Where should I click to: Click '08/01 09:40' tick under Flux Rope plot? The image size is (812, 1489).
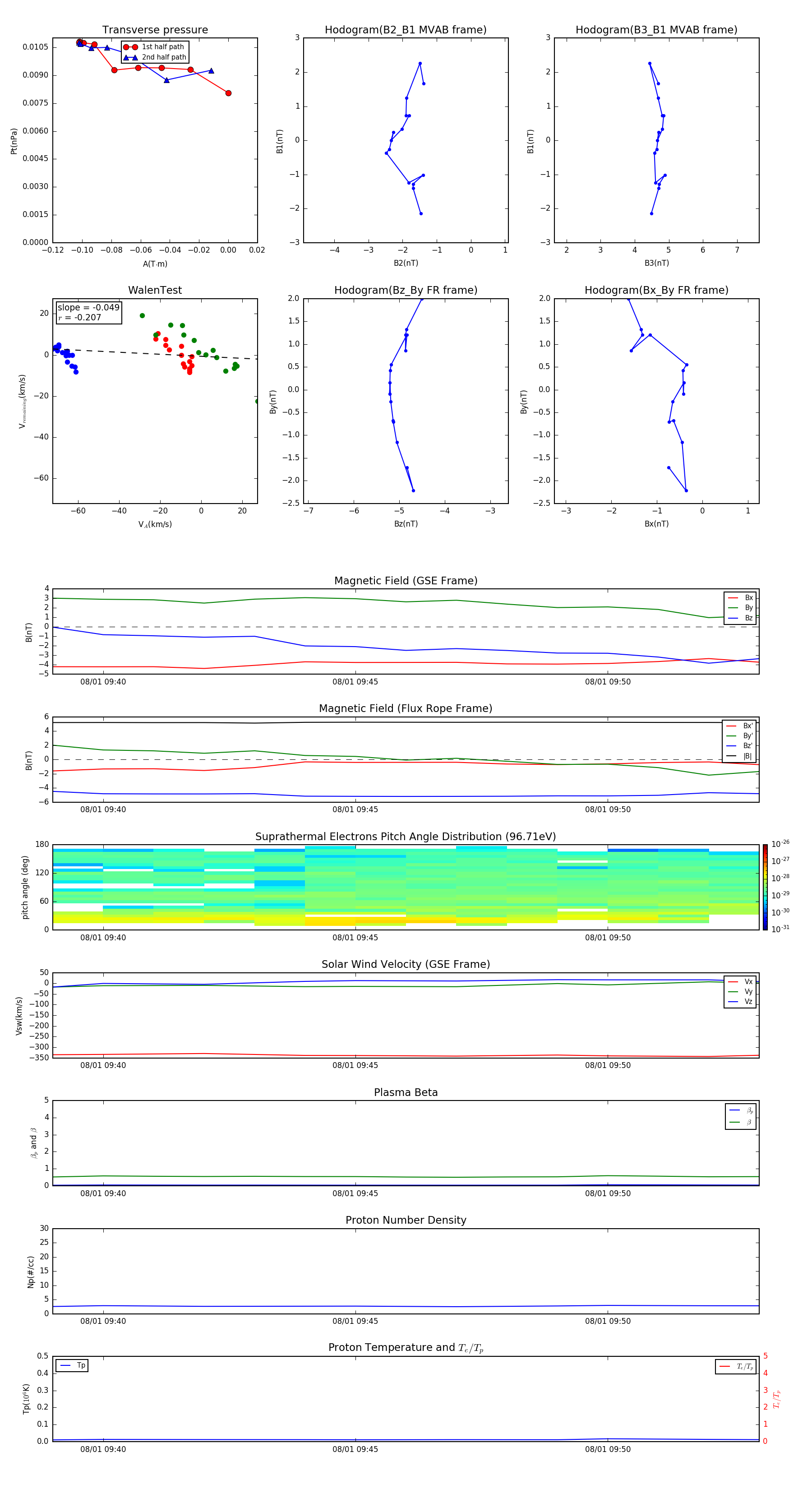[103, 810]
